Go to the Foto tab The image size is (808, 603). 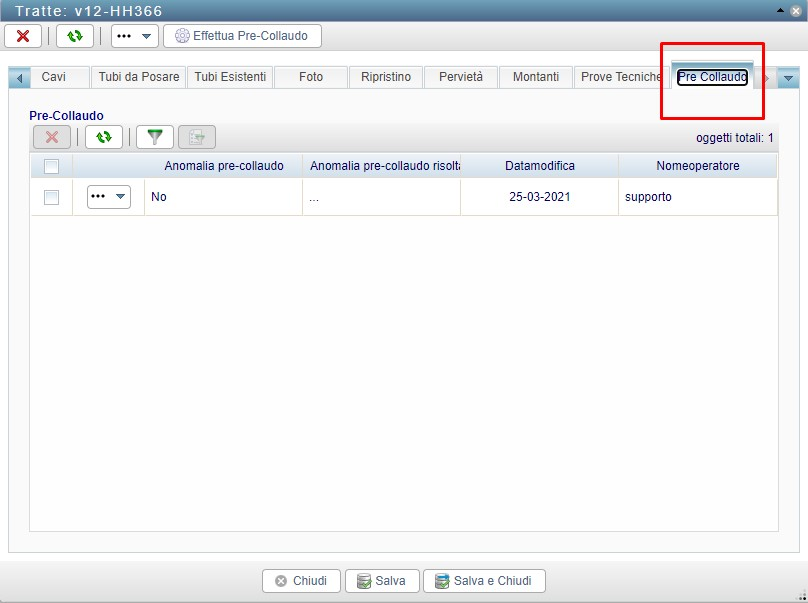[x=311, y=77]
